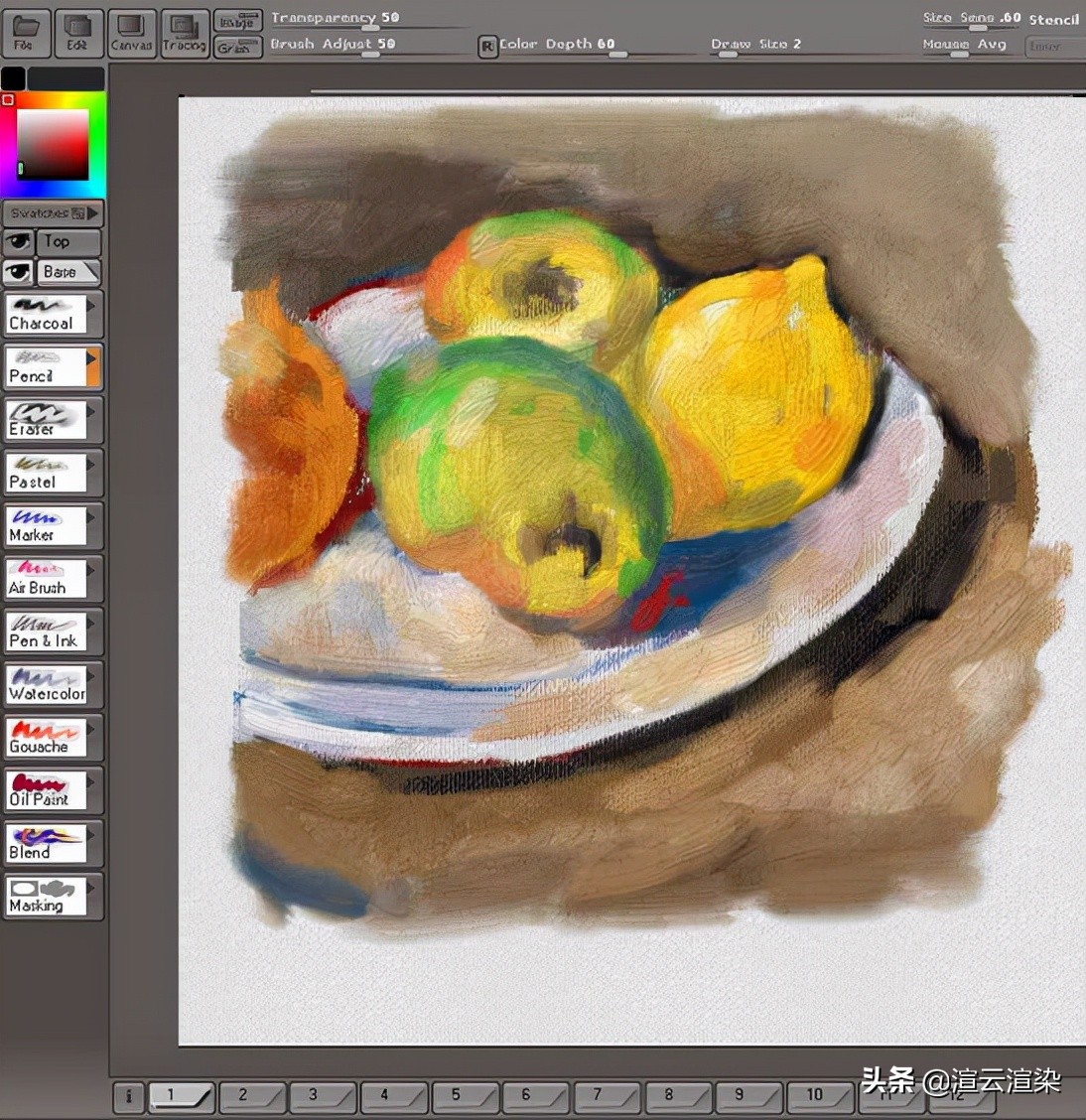Expand the Pastel tool options arrow

pos(92,465)
